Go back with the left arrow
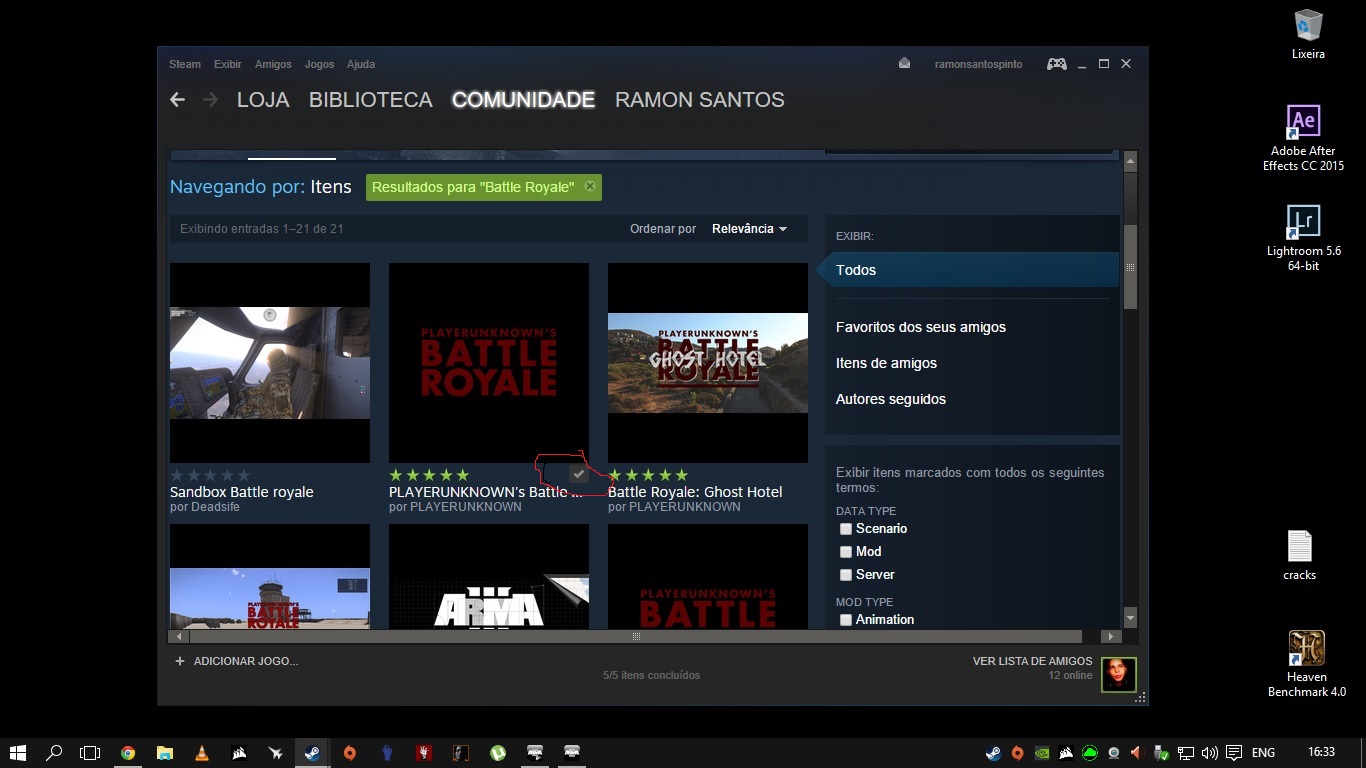 [177, 100]
